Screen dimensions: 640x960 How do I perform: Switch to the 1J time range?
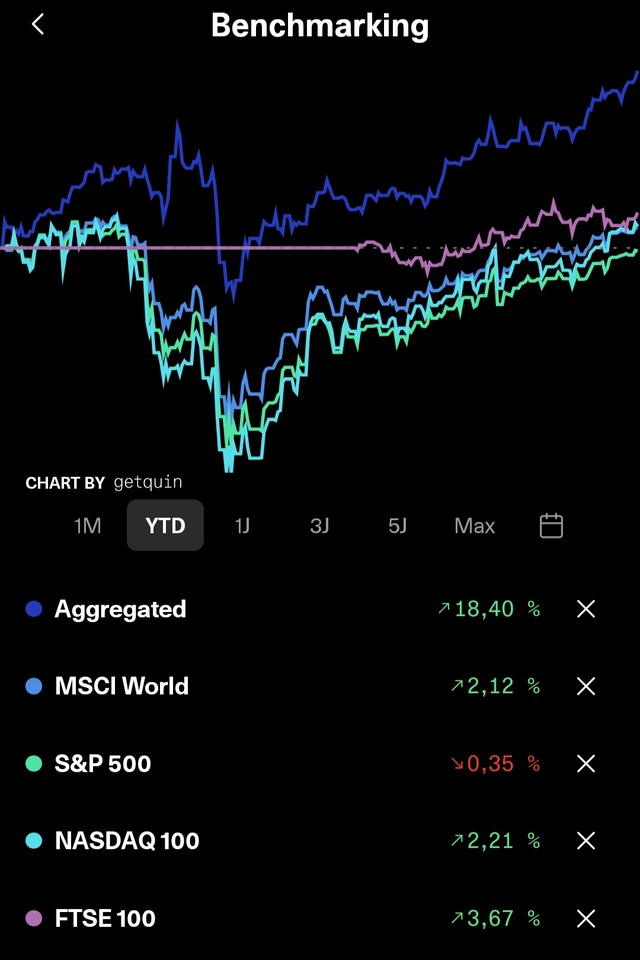click(x=242, y=526)
